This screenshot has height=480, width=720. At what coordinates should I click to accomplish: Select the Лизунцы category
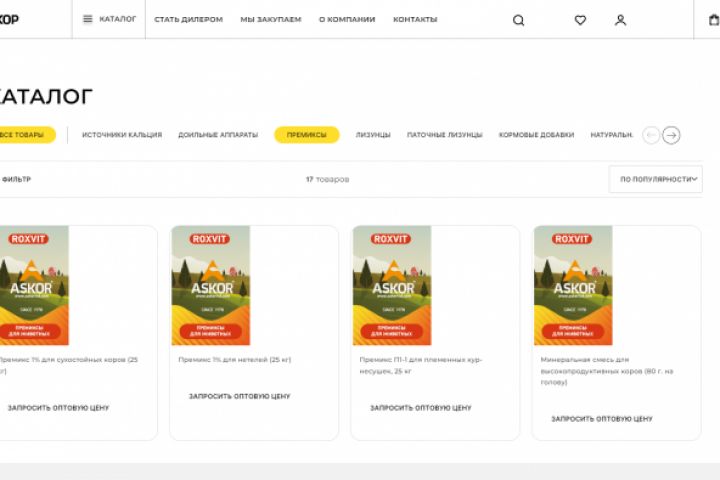coord(373,135)
